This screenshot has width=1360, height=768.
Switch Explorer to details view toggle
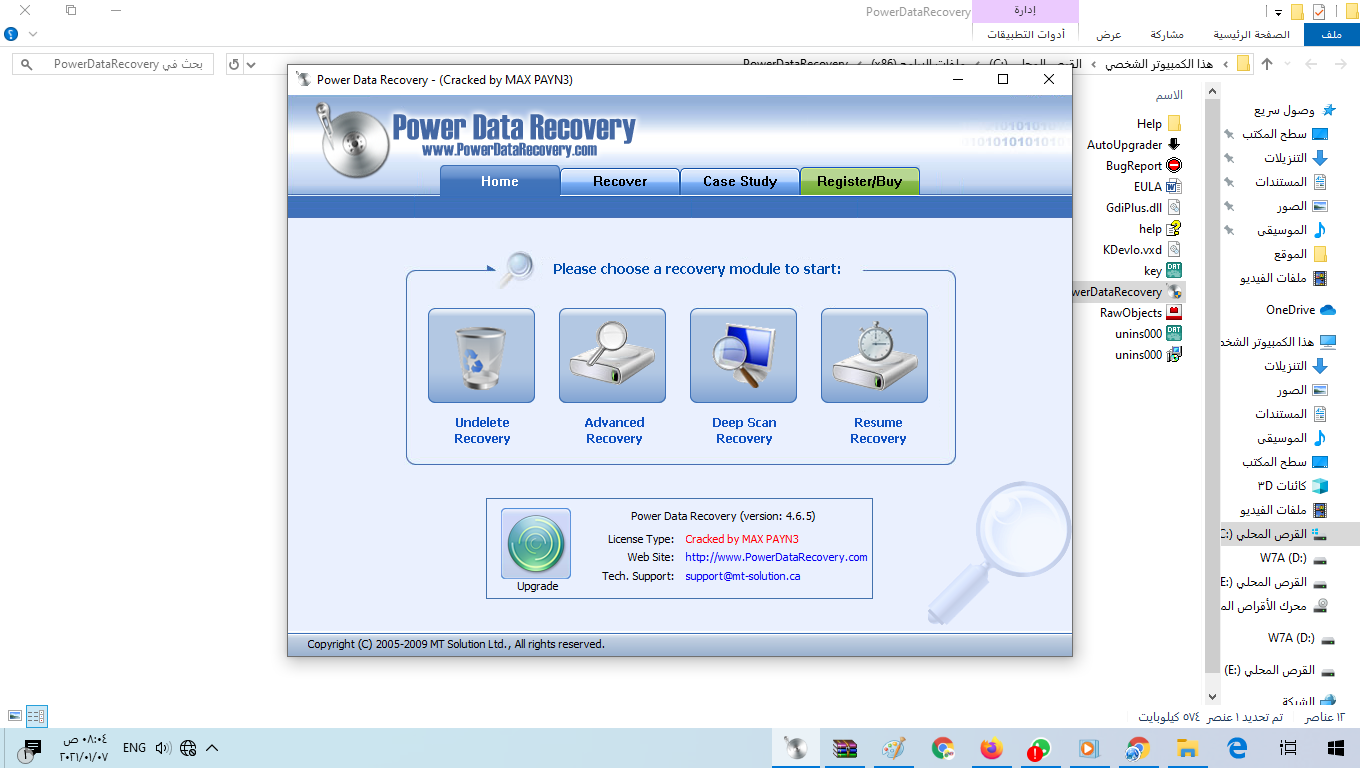[36, 716]
